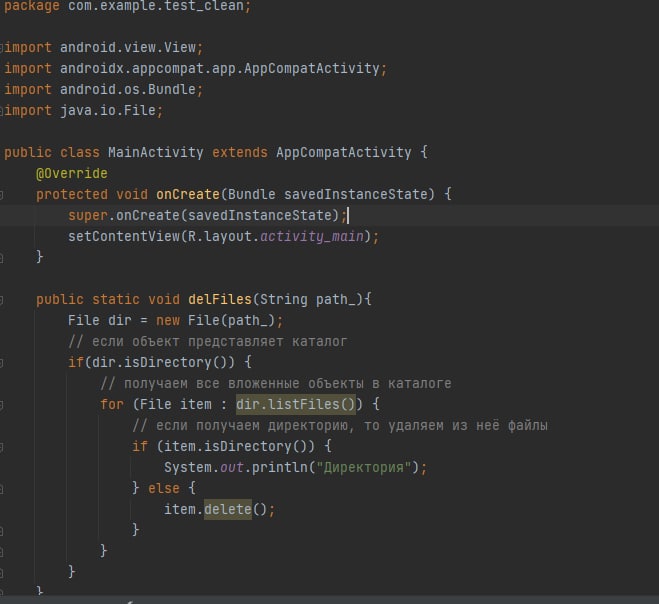Click the delFiles method name
Image resolution: width=659 pixels, height=604 pixels.
(x=219, y=299)
